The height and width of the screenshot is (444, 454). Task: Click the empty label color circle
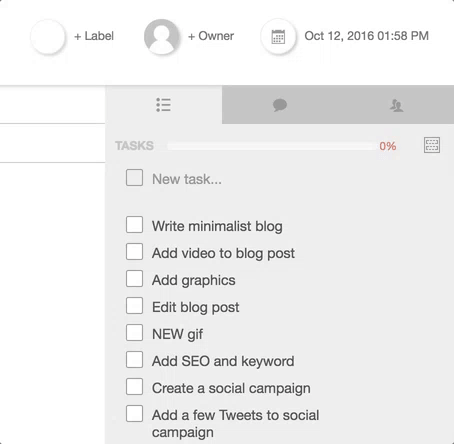tap(48, 36)
